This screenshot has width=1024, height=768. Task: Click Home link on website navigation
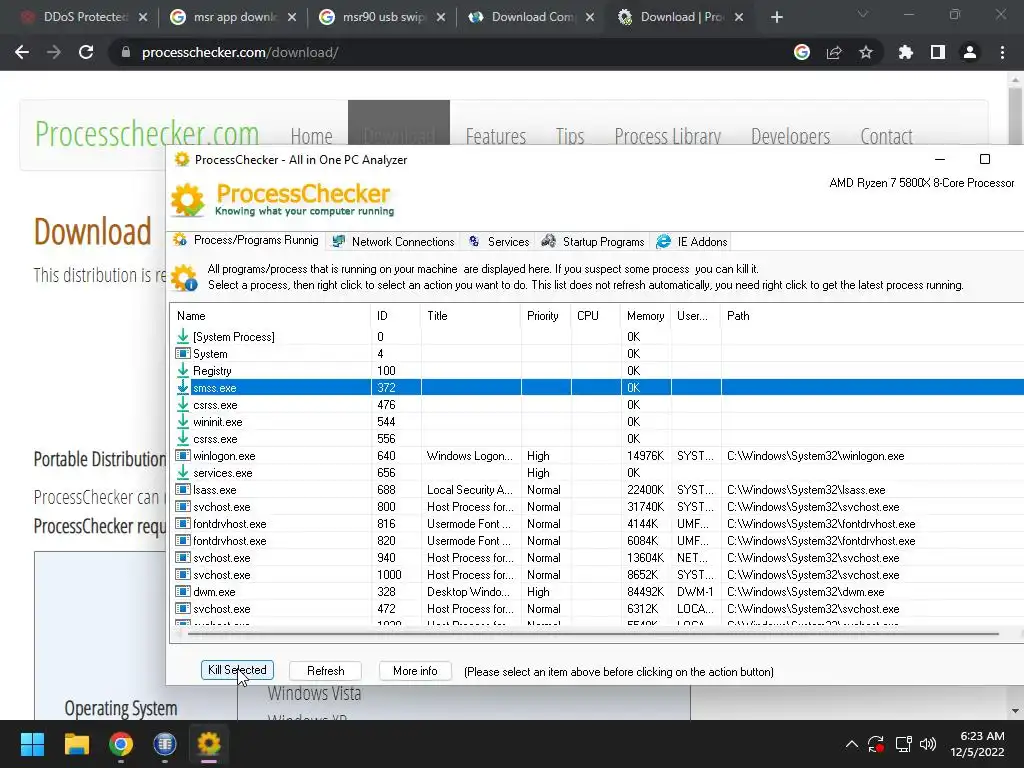click(312, 136)
